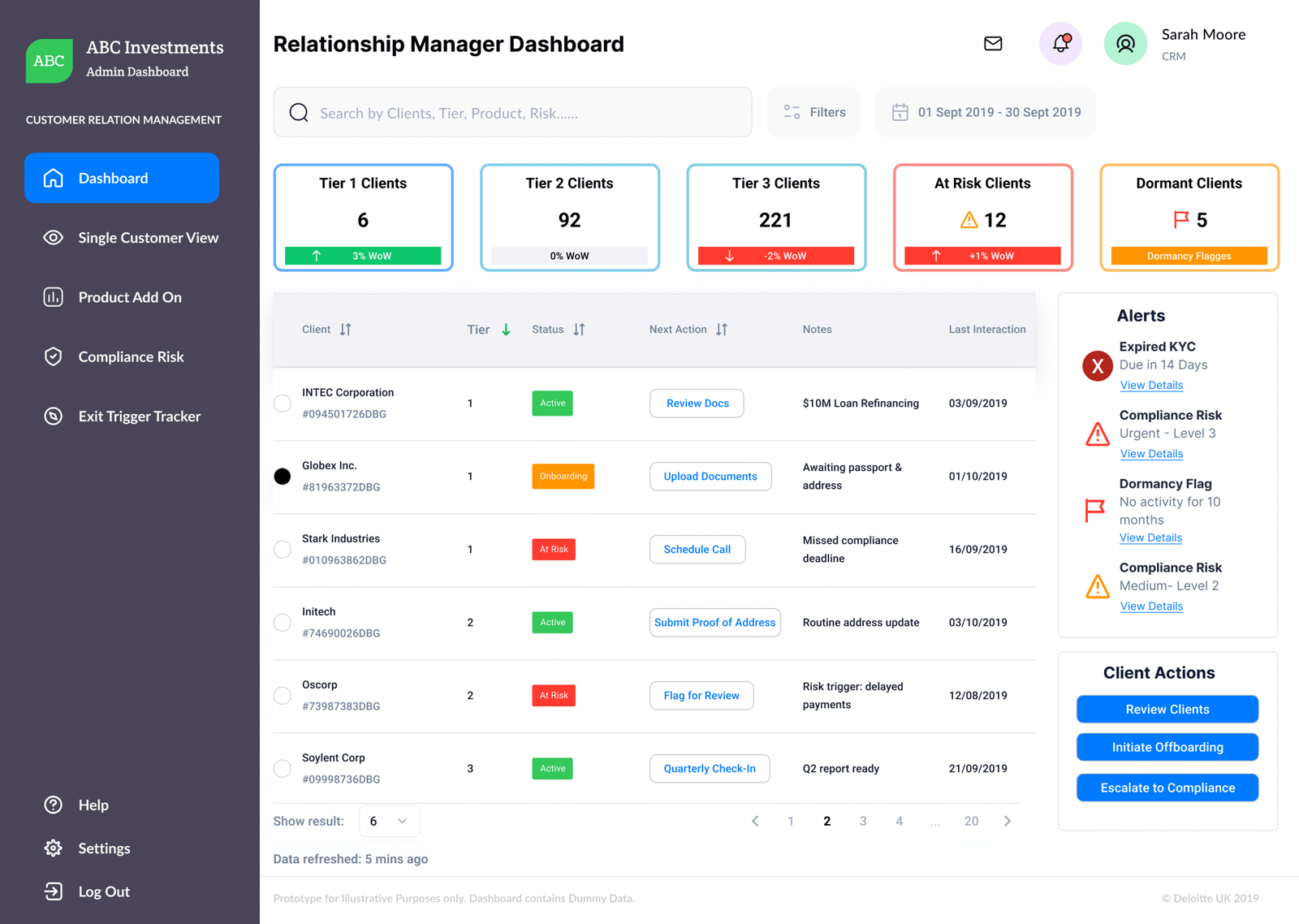Image resolution: width=1299 pixels, height=924 pixels.
Task: Click the notification bell icon
Action: coord(1060,44)
